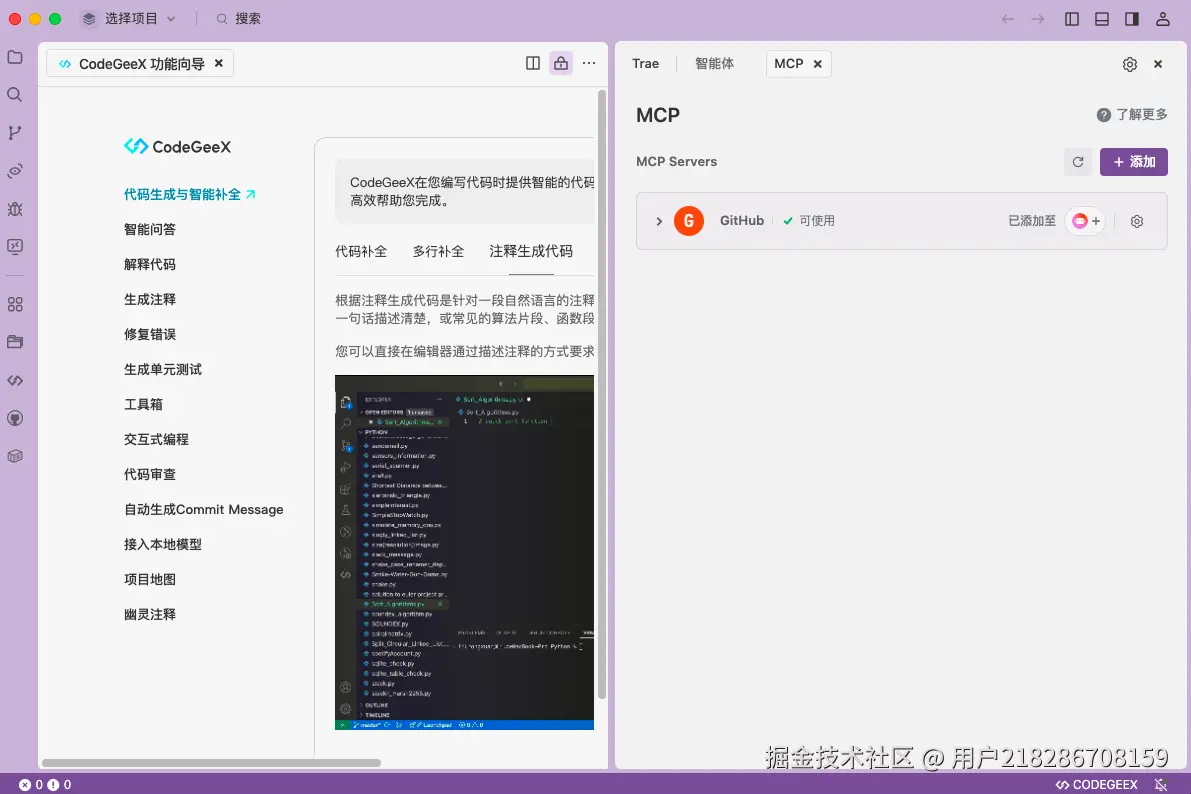Toggle bottom panel layout icon

(1101, 19)
